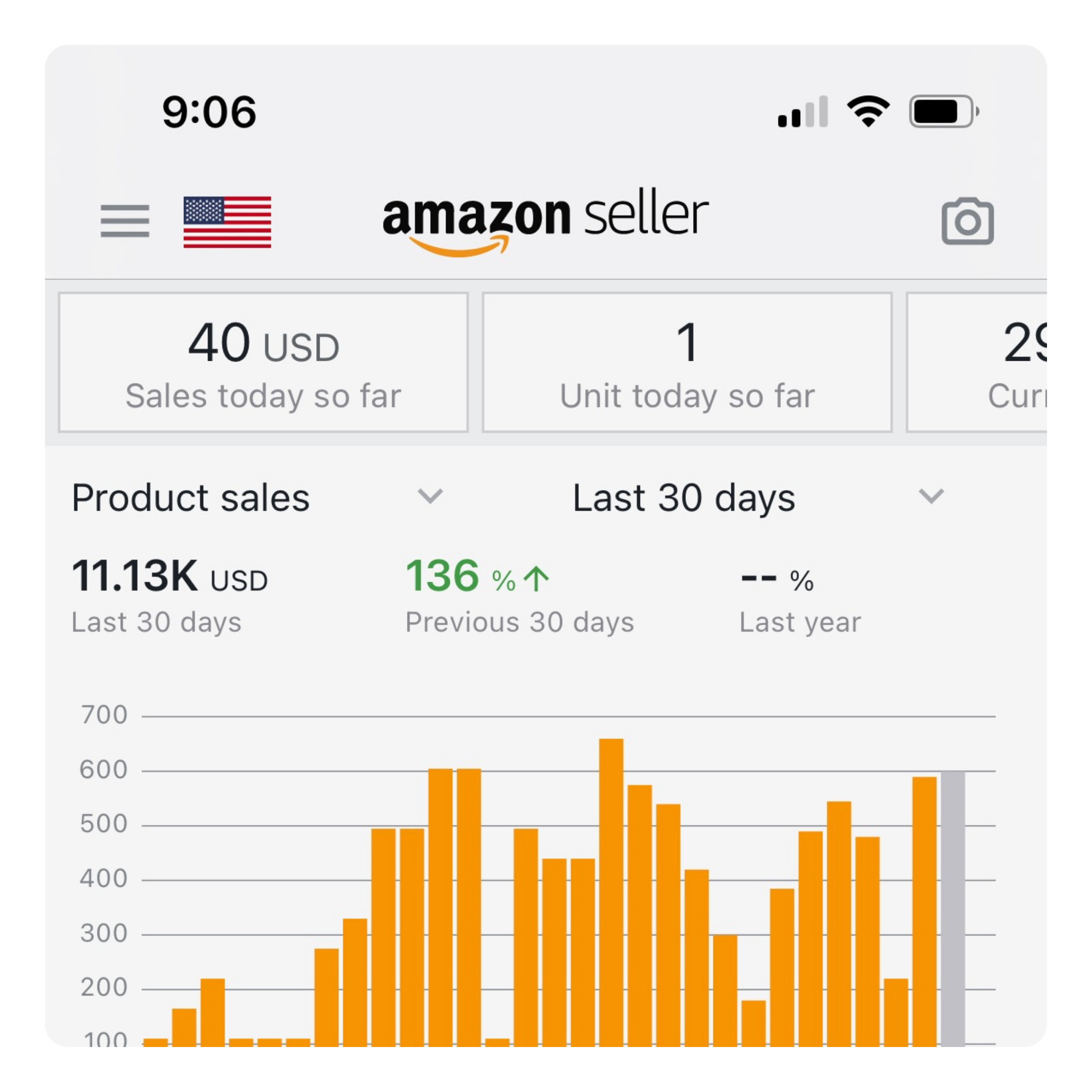Screen dimensions: 1092x1092
Task: Expand the Last 30 days chevron
Action: pyautogui.click(x=931, y=497)
